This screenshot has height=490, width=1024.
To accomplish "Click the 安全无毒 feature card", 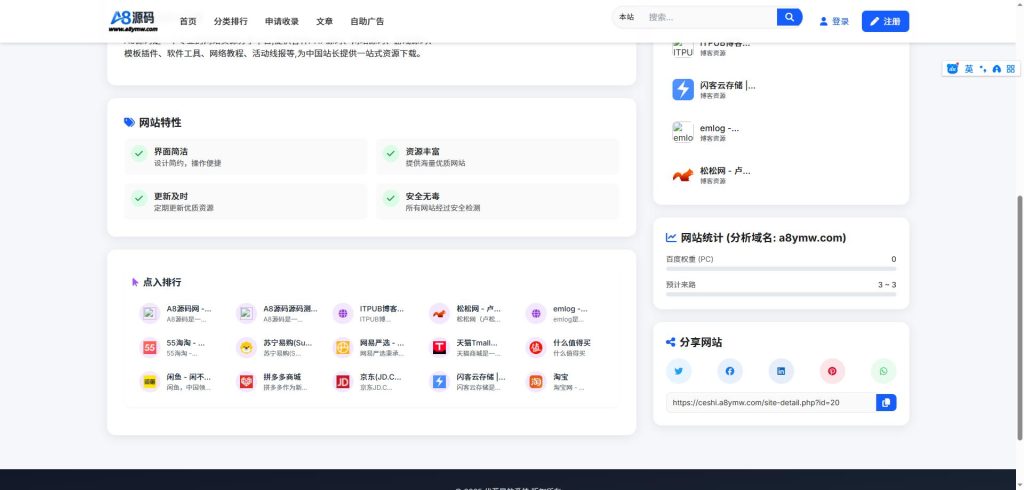I will 497,202.
